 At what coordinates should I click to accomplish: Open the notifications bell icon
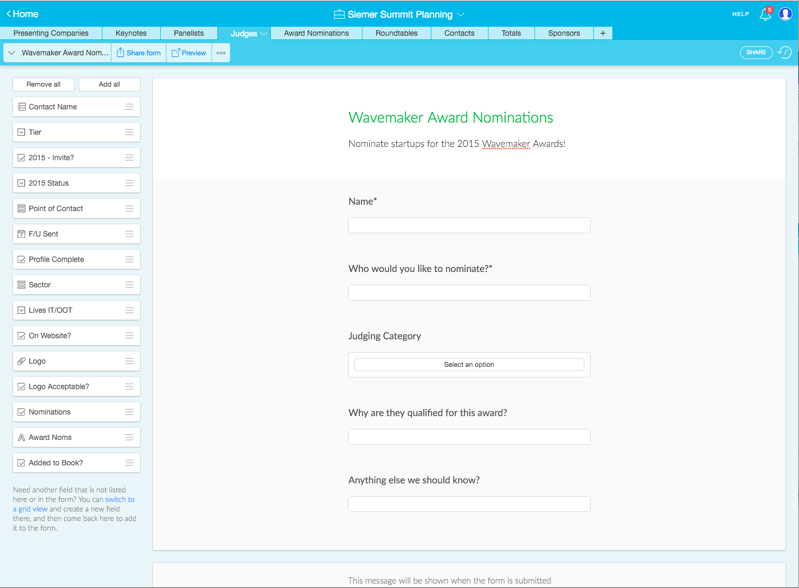(x=765, y=14)
